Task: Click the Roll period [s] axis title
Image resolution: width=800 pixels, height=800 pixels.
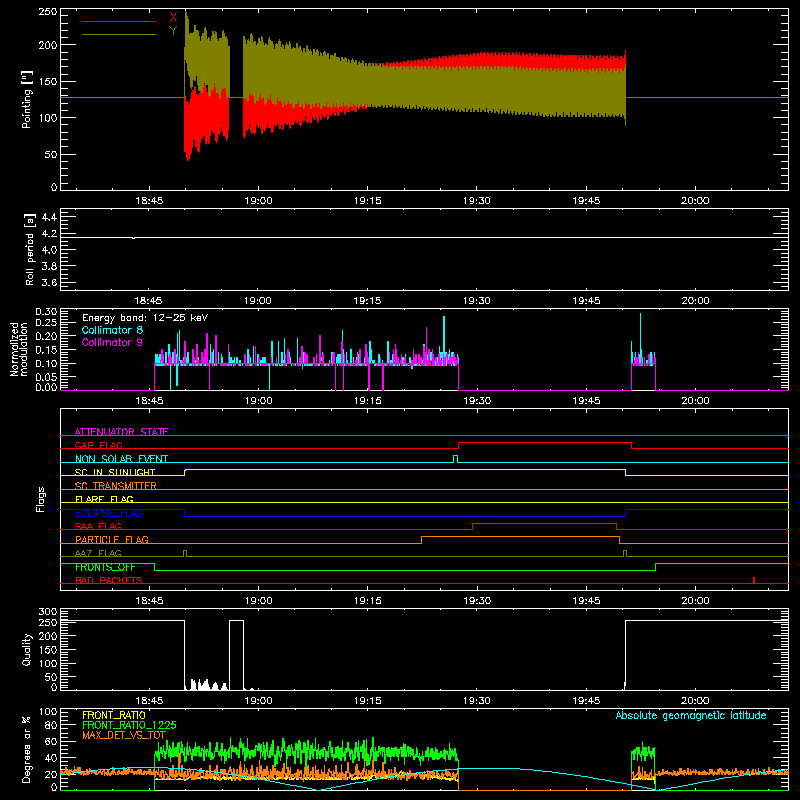Action: click(30, 249)
